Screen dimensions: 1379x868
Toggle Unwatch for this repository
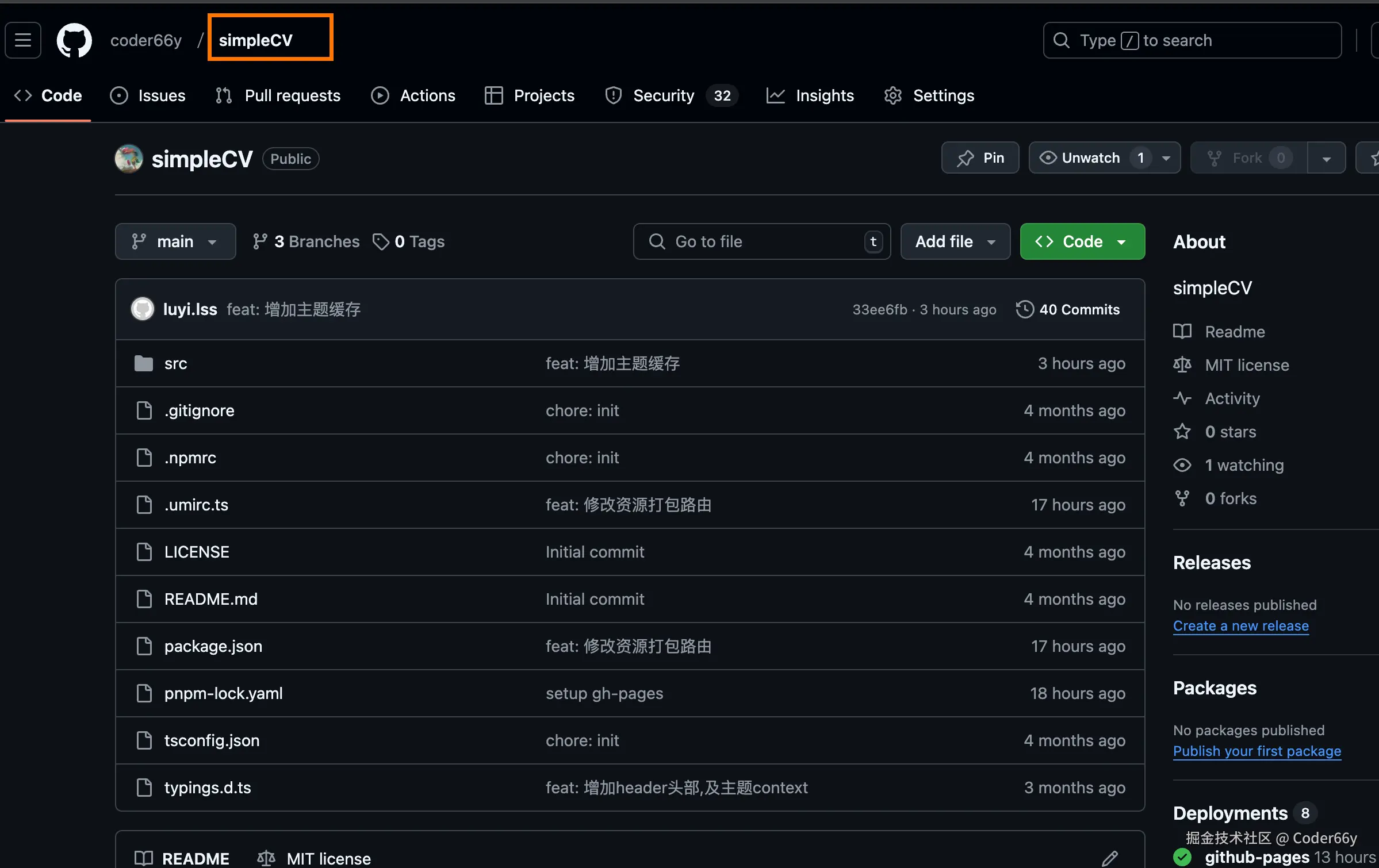[1090, 158]
